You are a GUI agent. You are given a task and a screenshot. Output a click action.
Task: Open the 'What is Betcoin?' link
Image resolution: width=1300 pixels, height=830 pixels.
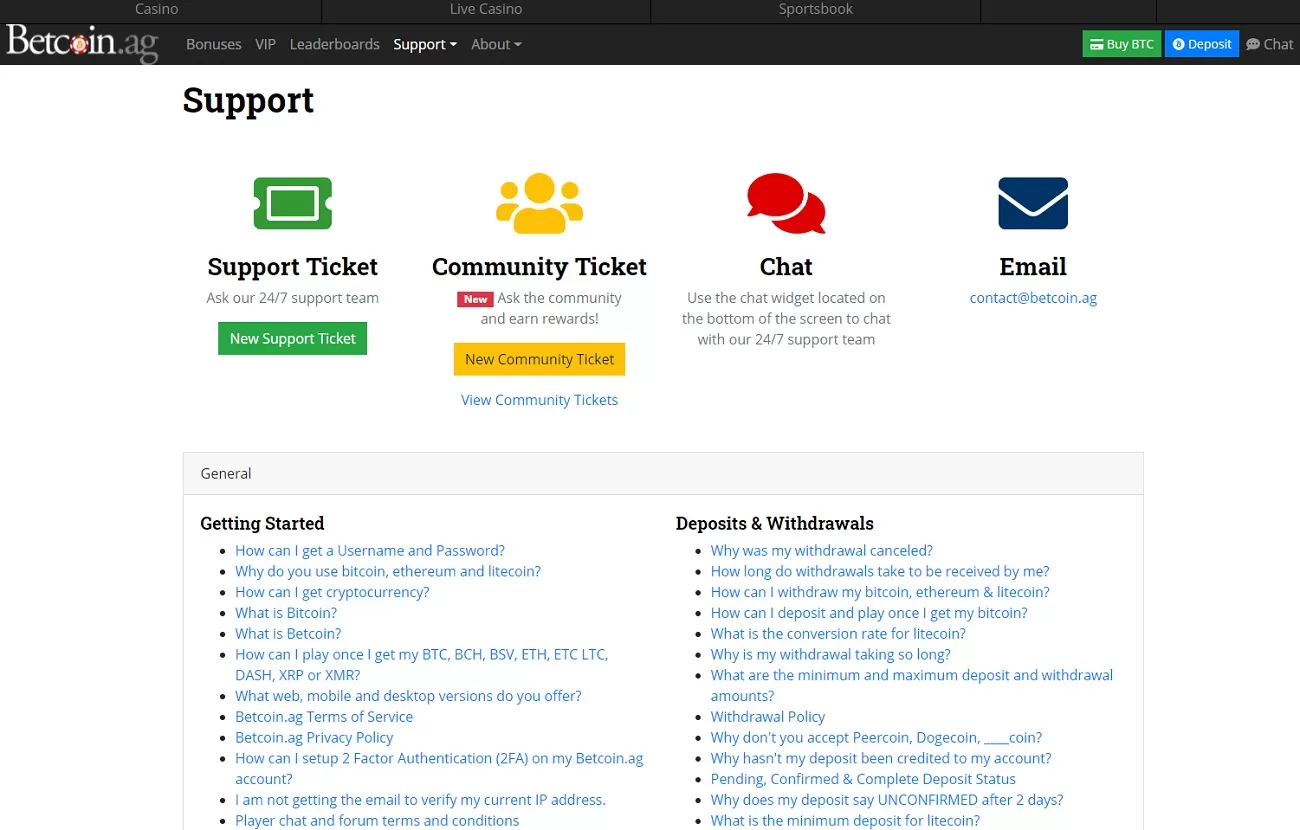(288, 634)
